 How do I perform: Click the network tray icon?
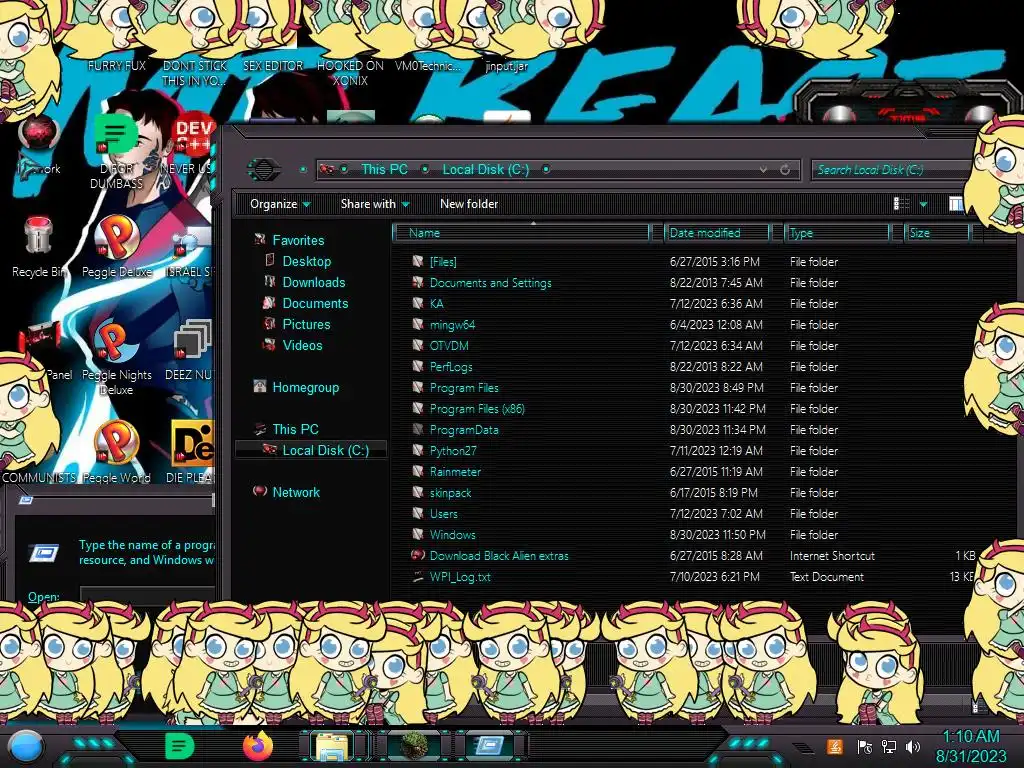(x=889, y=747)
